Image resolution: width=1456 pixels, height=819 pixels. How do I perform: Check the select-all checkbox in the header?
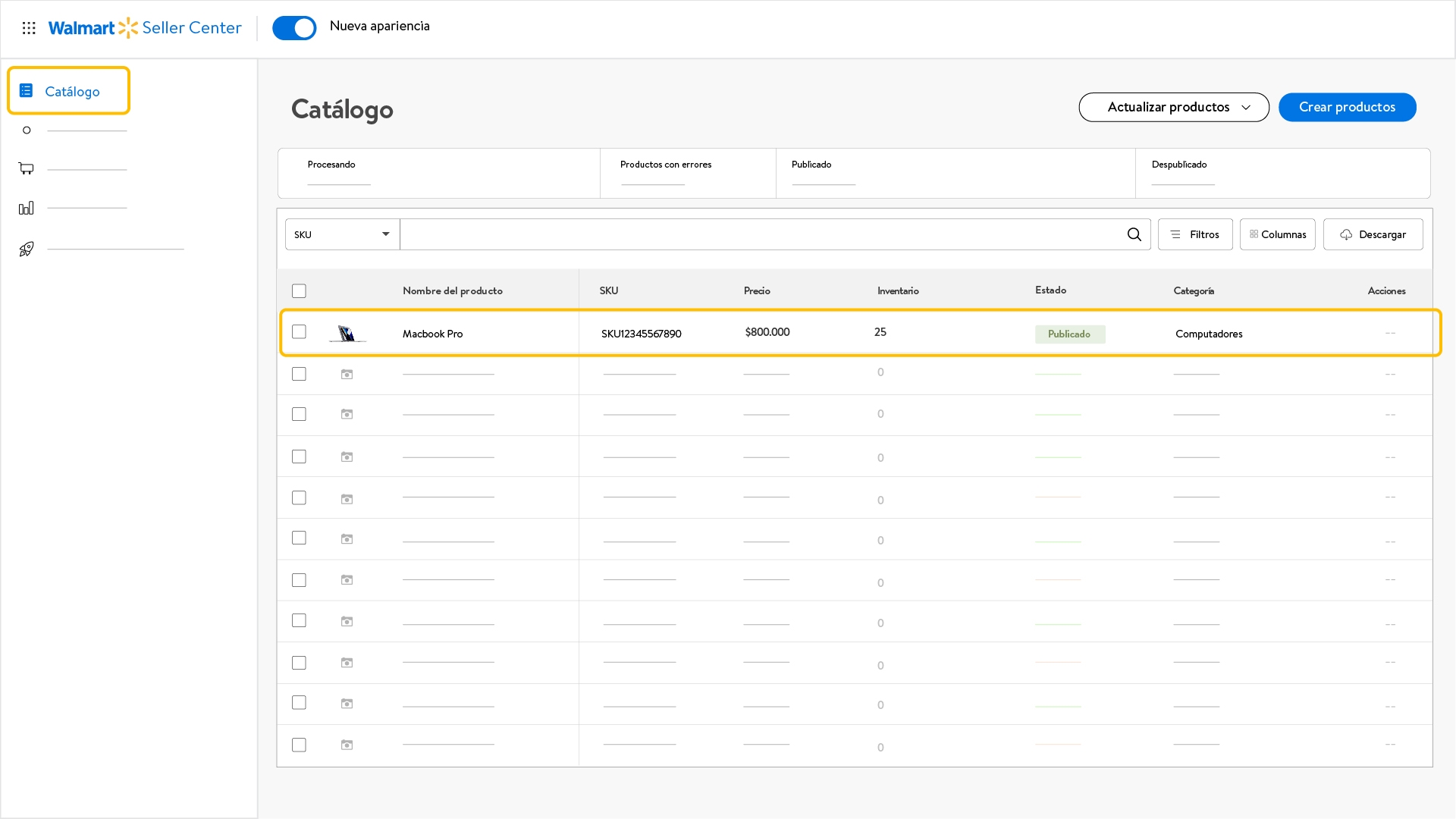[299, 291]
